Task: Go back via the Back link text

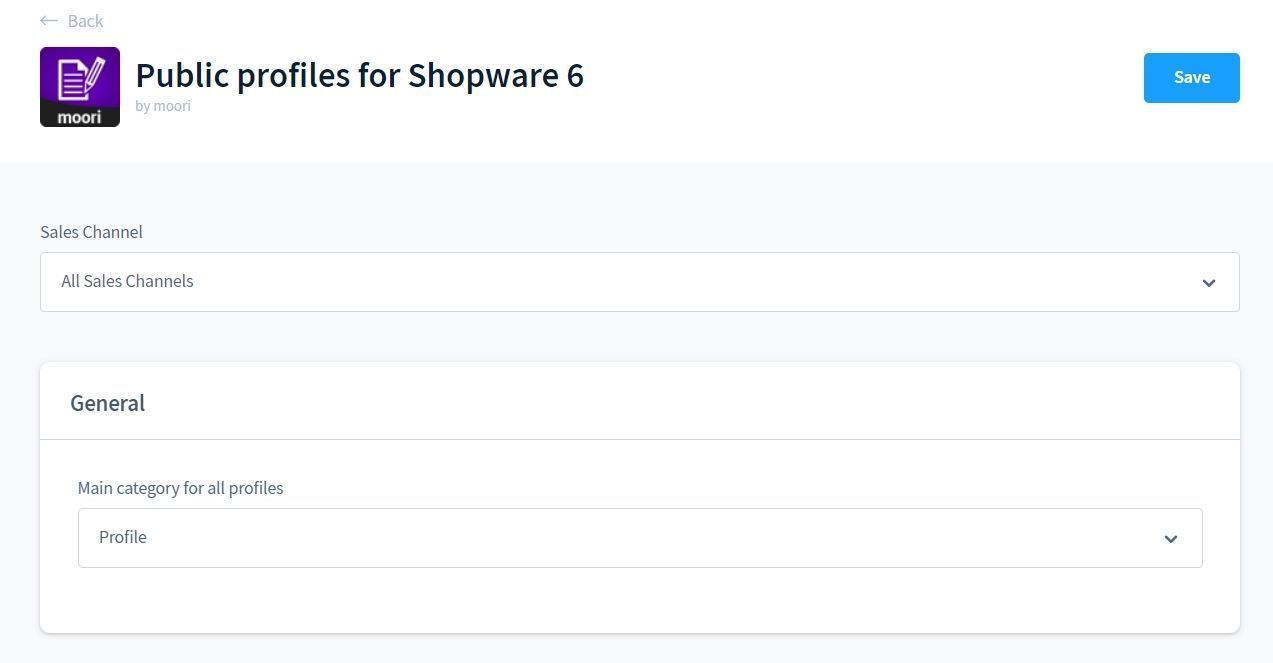Action: click(x=85, y=21)
